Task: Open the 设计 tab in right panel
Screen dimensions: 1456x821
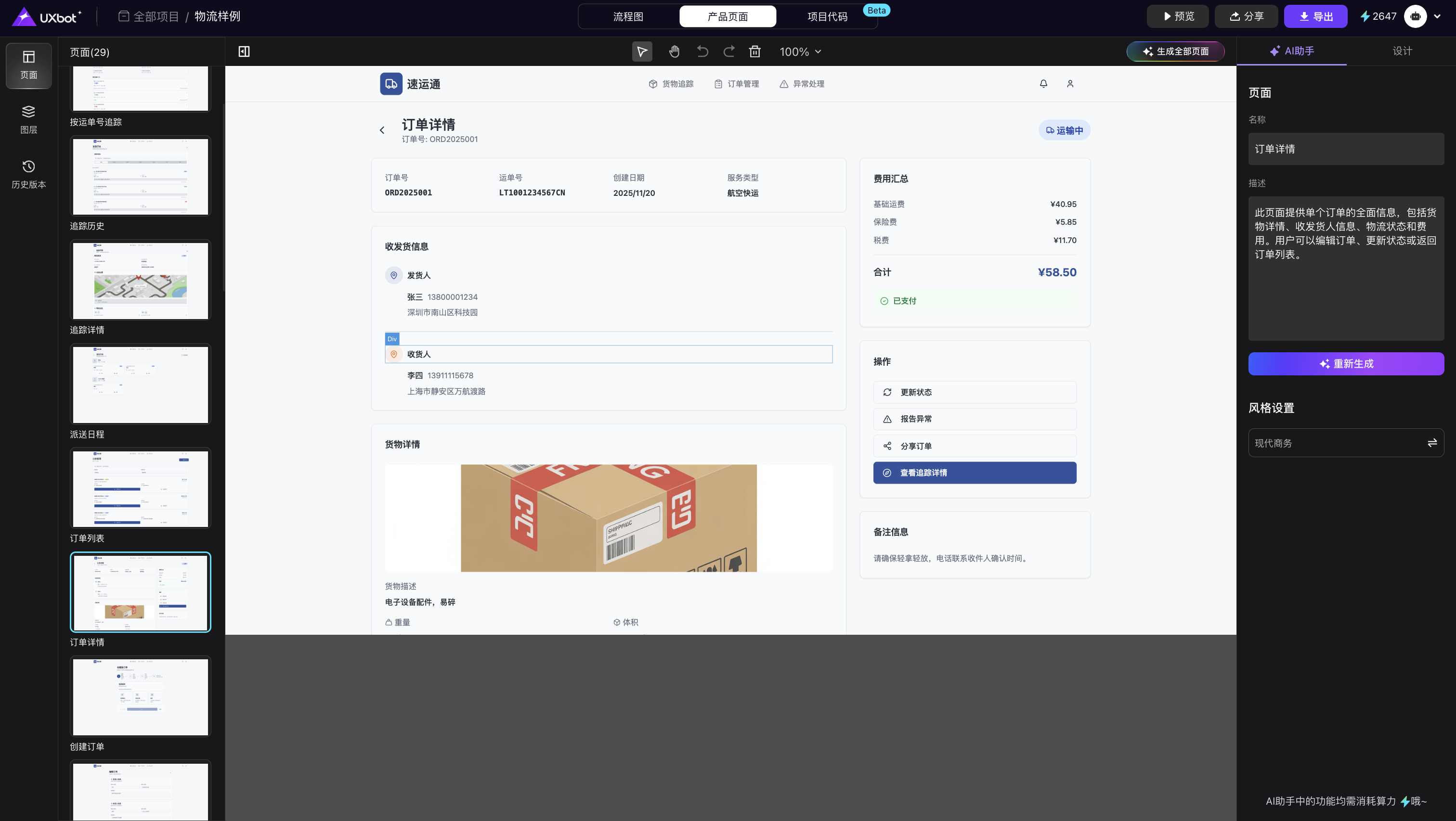Action: pyautogui.click(x=1402, y=51)
